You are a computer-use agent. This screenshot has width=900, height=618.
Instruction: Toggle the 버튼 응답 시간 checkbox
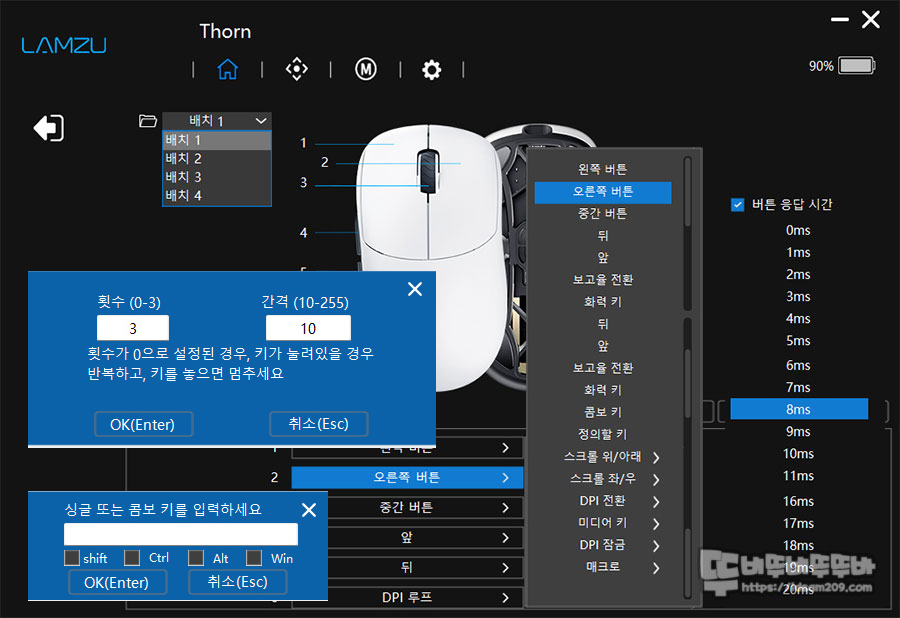click(738, 204)
